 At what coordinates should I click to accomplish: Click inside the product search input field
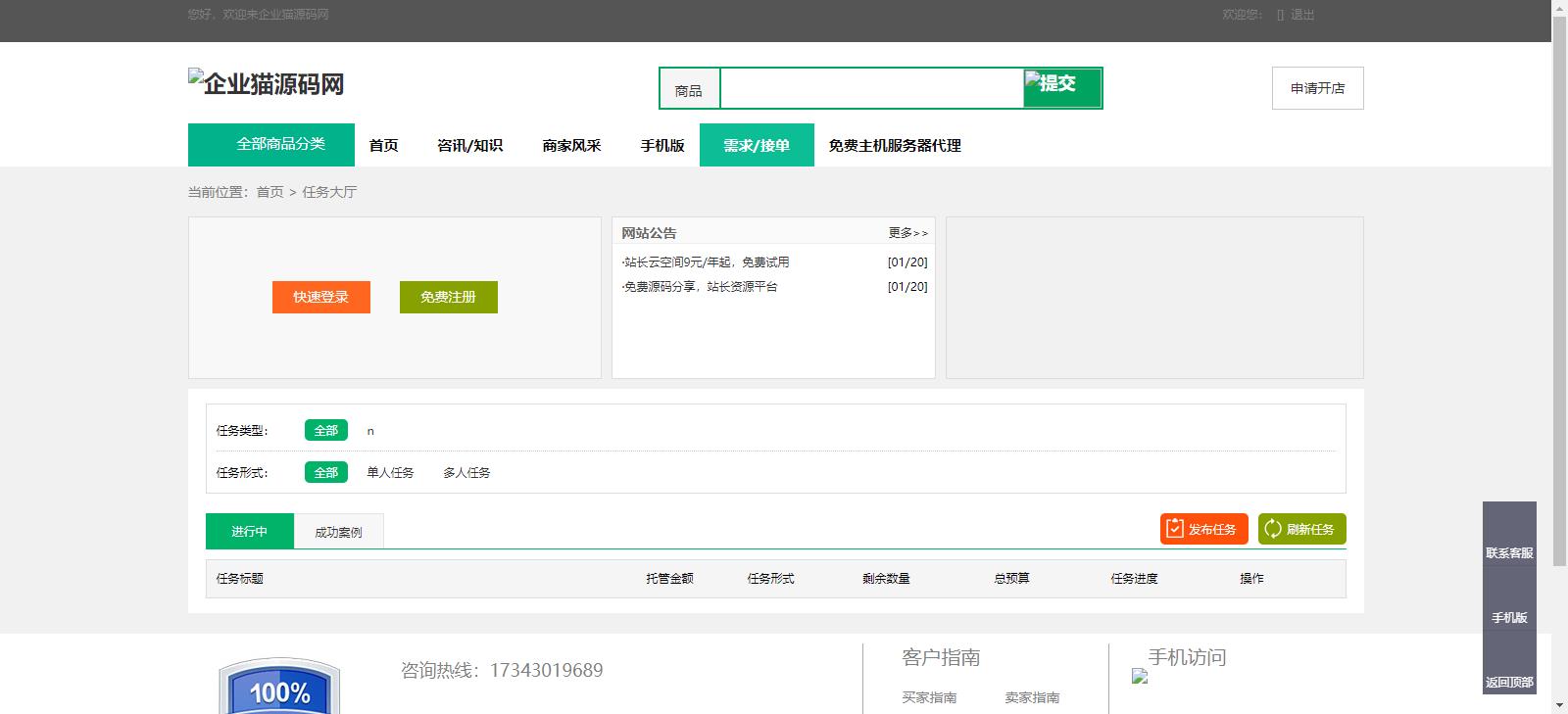pyautogui.click(x=870, y=88)
